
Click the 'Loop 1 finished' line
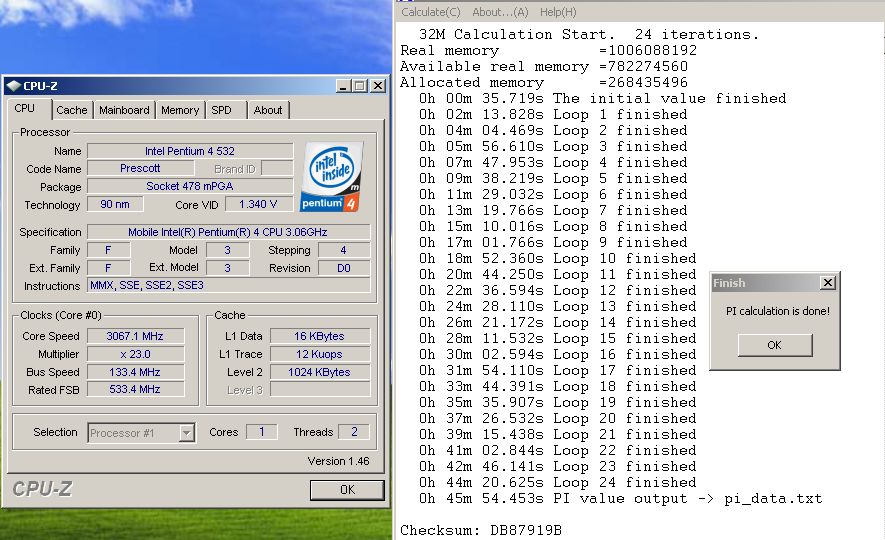pyautogui.click(x=553, y=115)
